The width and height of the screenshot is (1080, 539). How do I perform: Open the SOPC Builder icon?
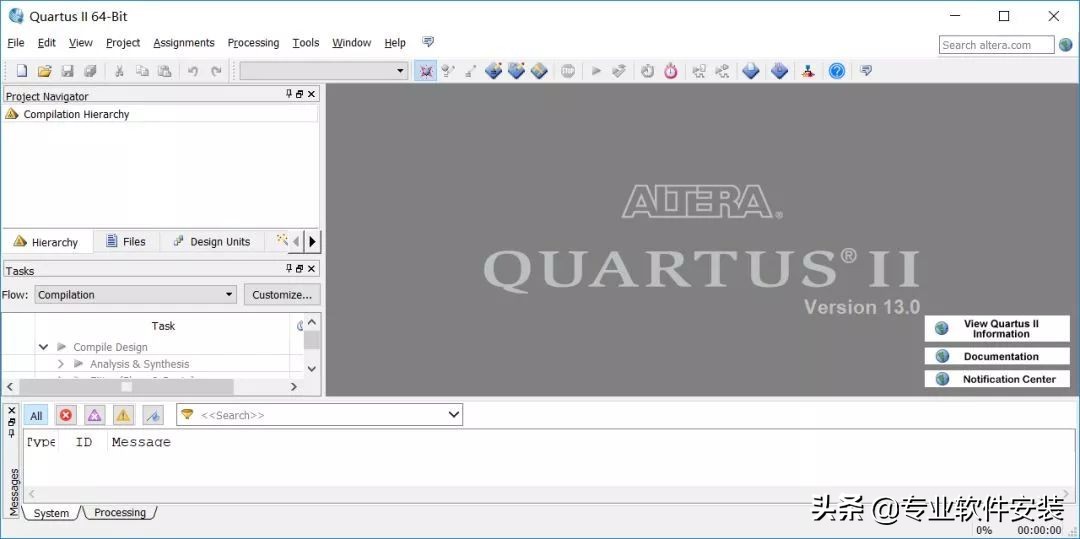point(808,71)
